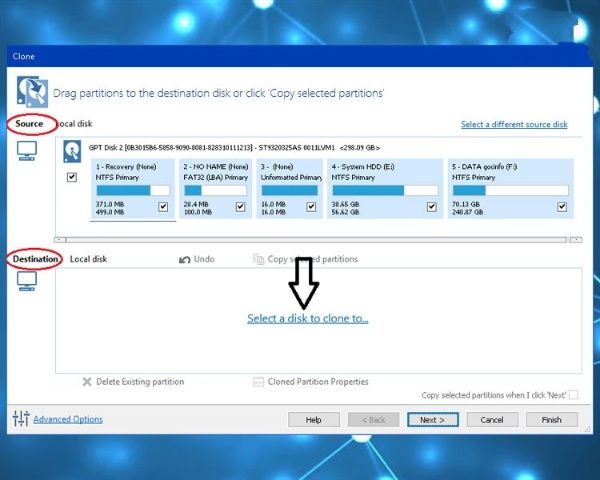Image resolution: width=600 pixels, height=480 pixels.
Task: Click the Destination computer monitor icon
Action: click(27, 281)
